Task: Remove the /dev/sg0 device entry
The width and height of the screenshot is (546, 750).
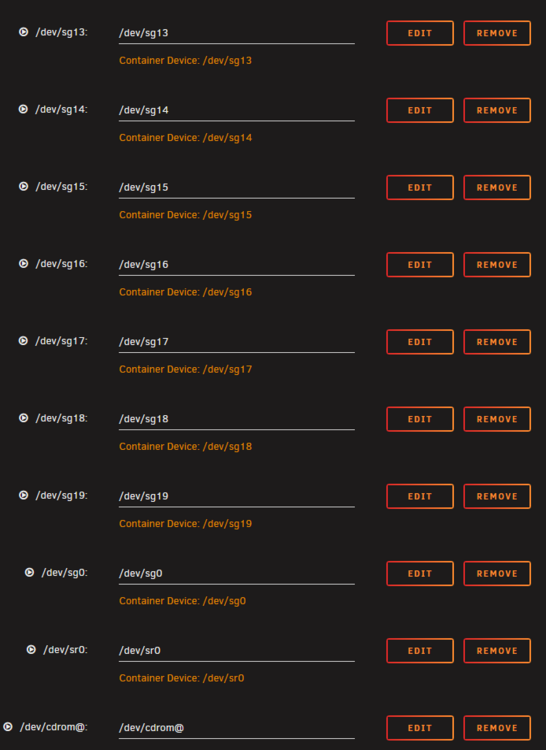Action: coord(497,574)
